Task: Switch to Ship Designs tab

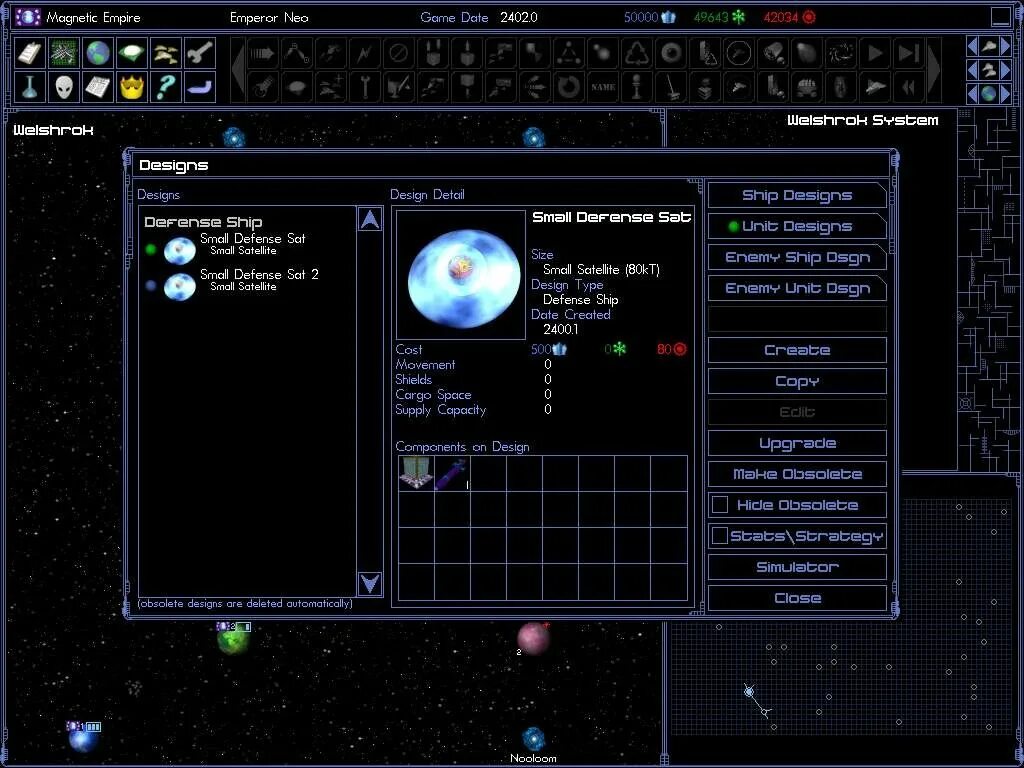Action: click(x=797, y=195)
